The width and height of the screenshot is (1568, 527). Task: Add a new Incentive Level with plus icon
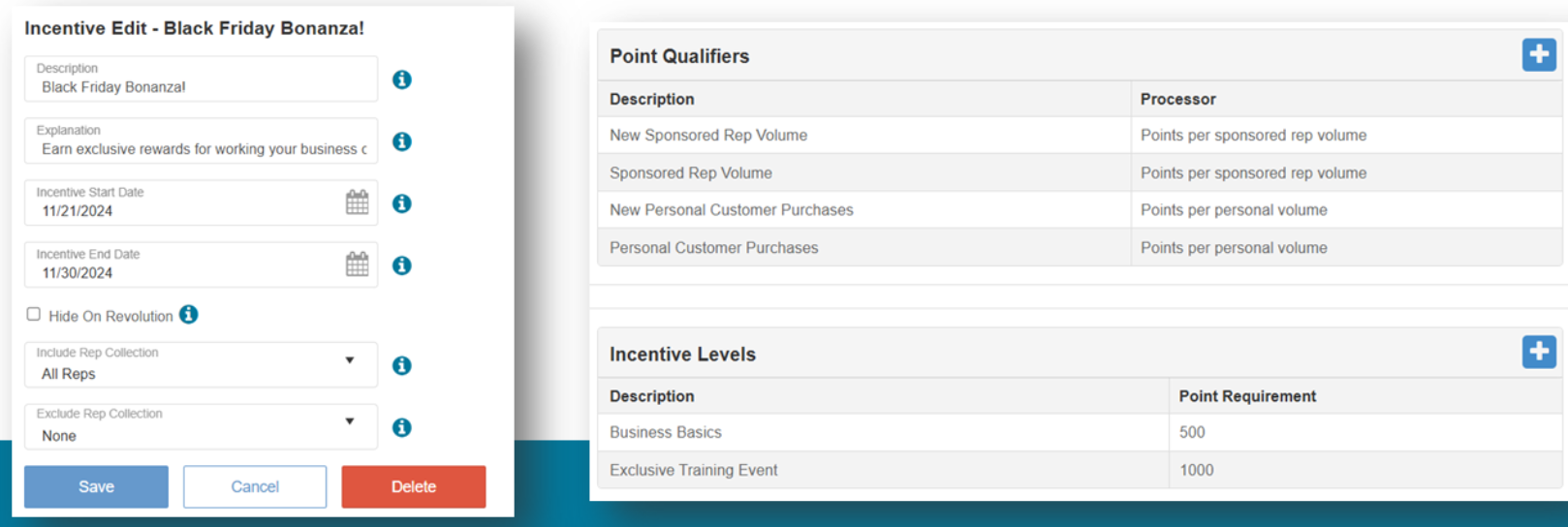tap(1538, 352)
